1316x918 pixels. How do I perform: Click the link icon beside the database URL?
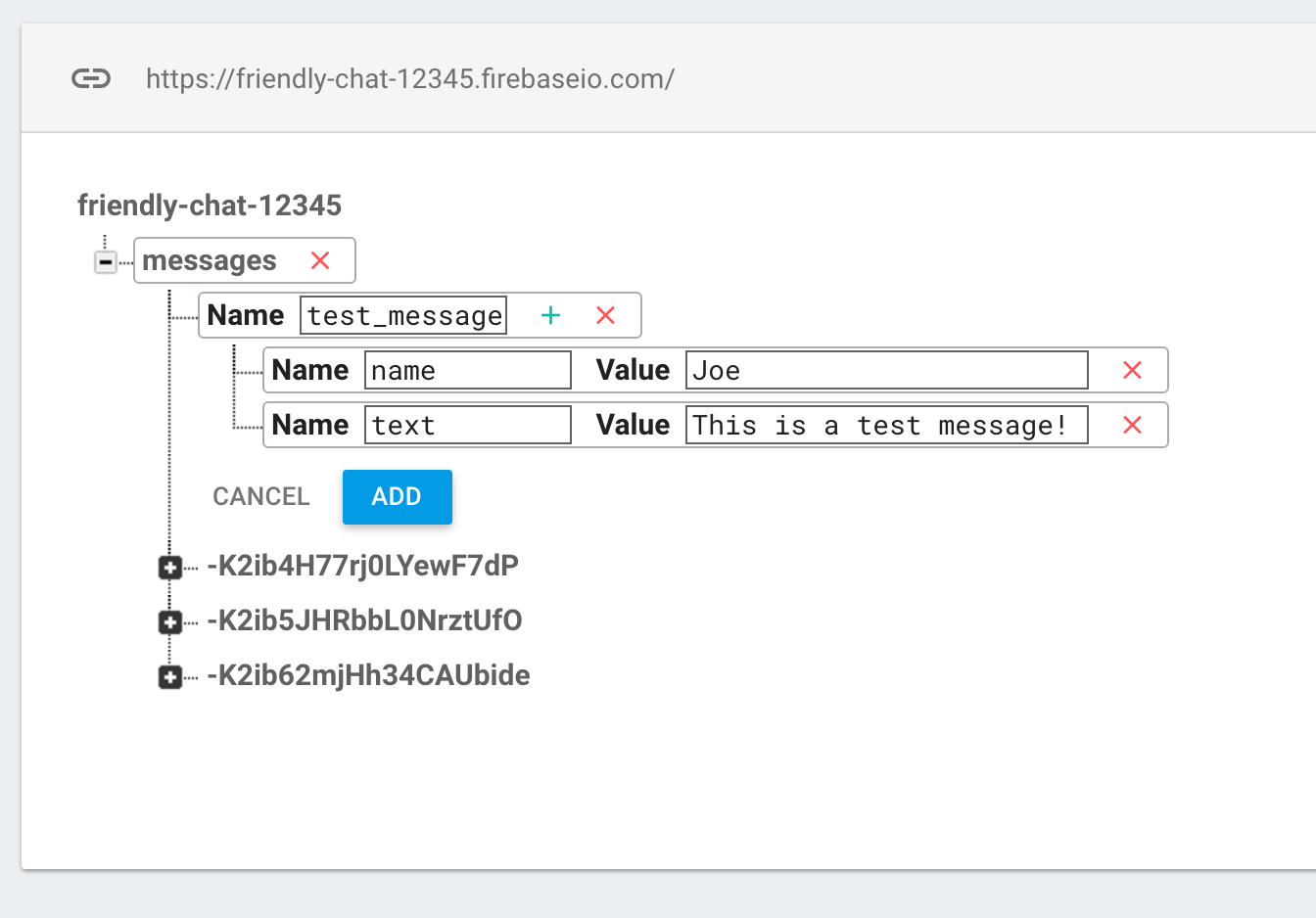91,78
